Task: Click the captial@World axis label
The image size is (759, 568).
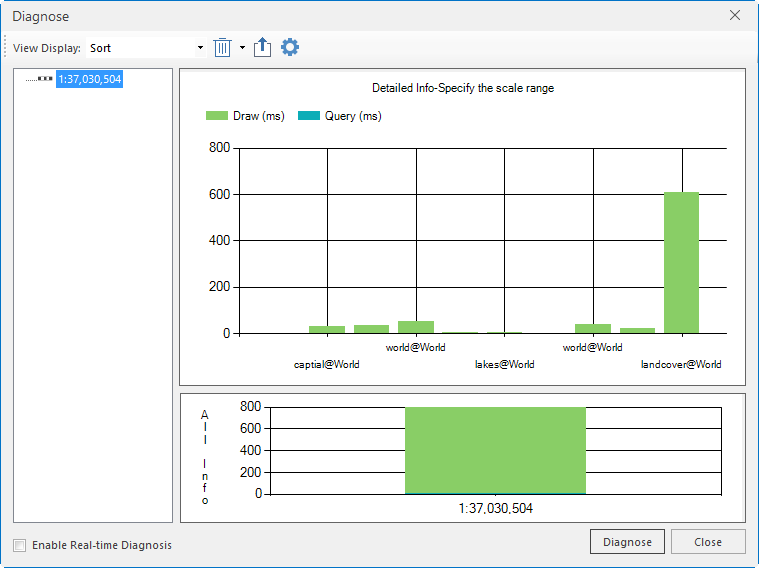Action: coord(326,364)
